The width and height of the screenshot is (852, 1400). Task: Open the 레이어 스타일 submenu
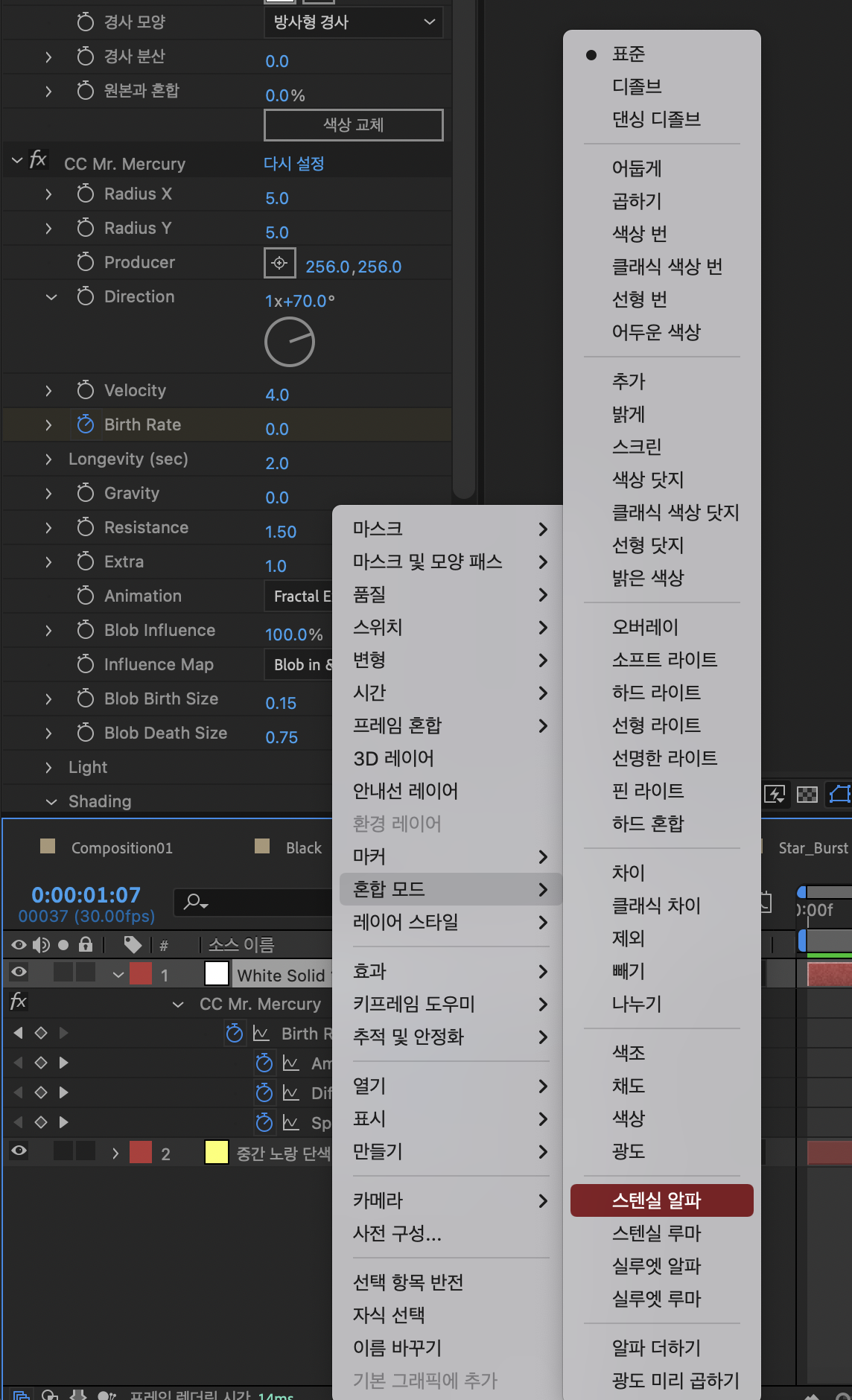[451, 922]
